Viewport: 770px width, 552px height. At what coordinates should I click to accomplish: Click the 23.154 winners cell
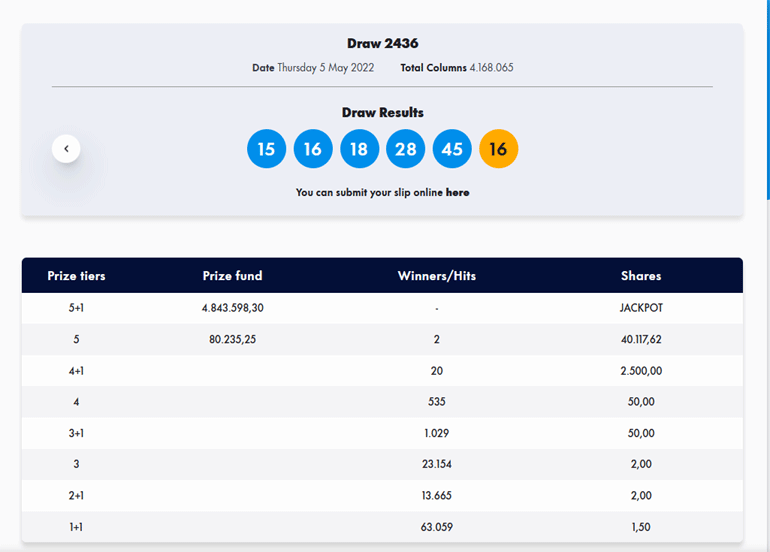point(437,464)
